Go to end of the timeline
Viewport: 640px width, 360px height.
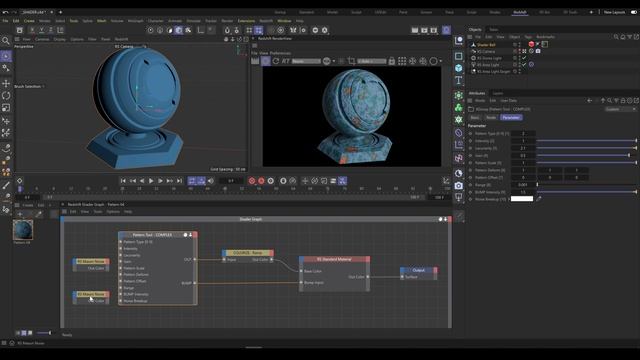point(179,181)
